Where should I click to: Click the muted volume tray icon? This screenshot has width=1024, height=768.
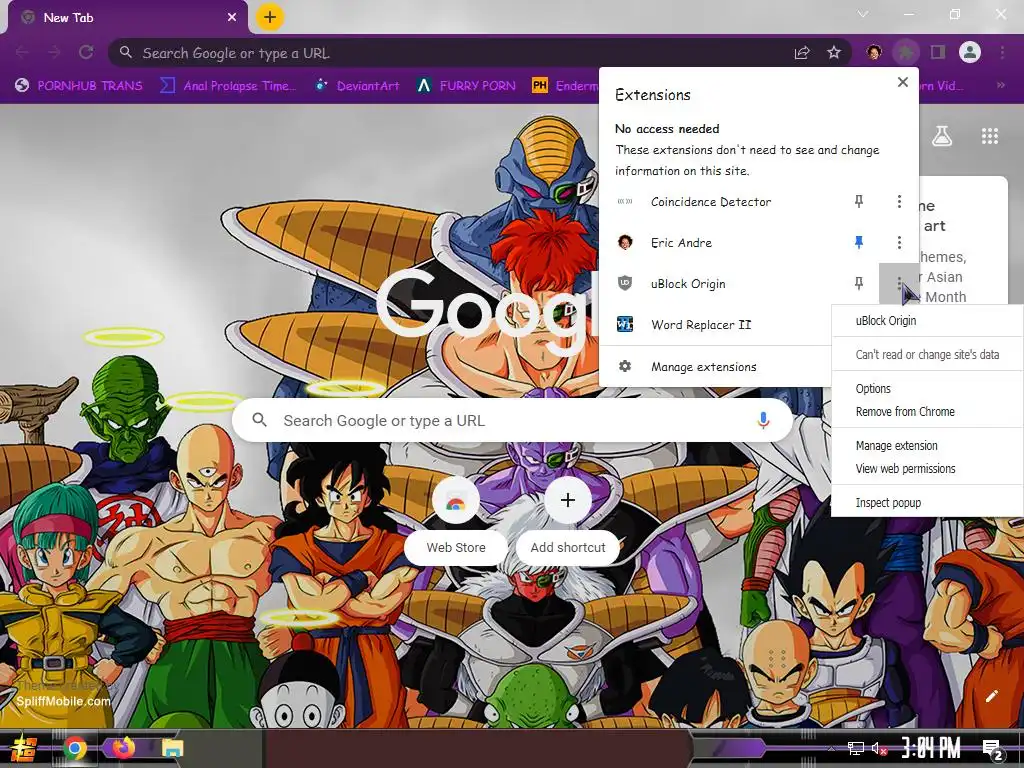tap(879, 748)
